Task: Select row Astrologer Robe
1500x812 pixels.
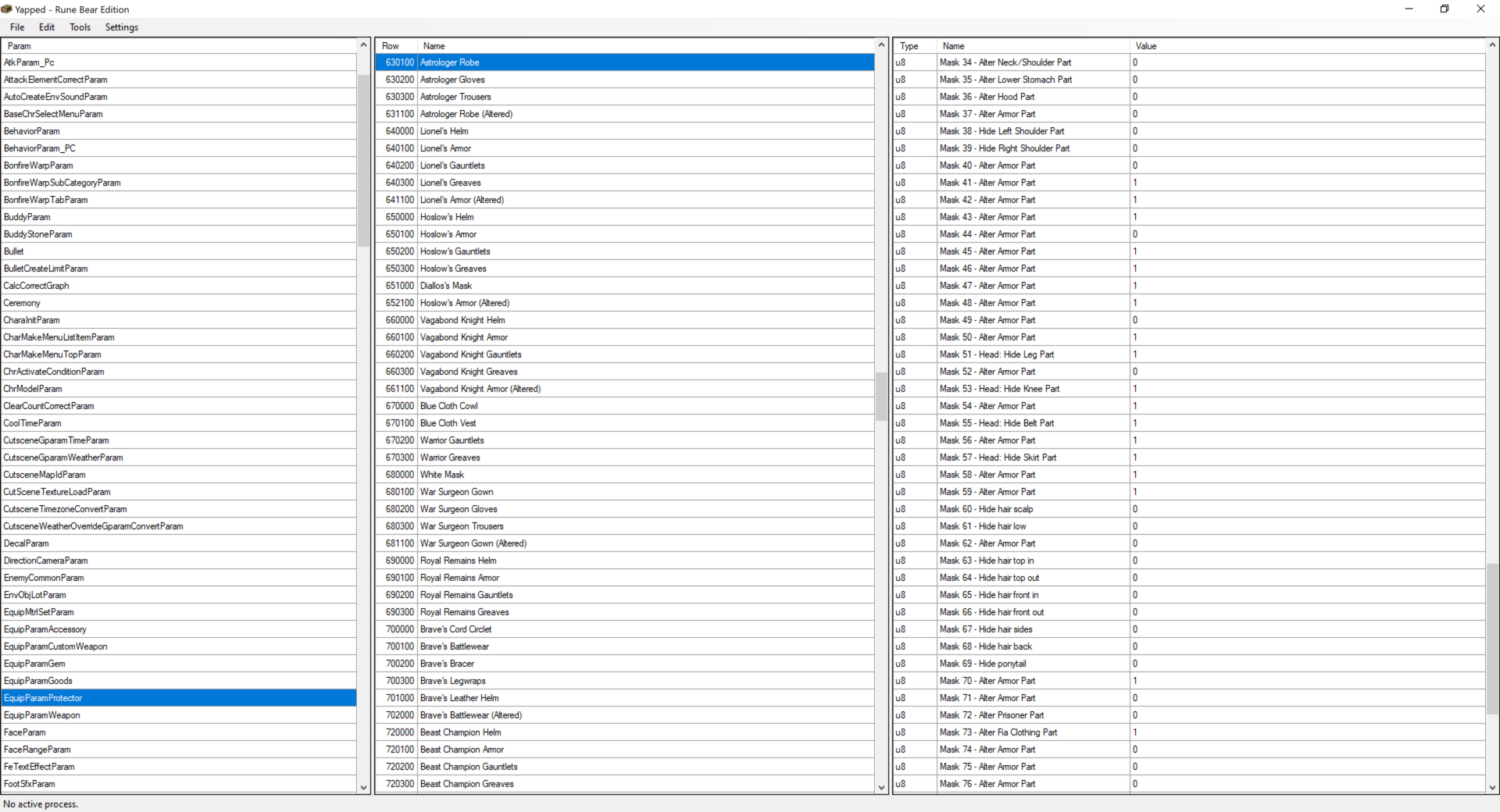Action: tap(626, 62)
